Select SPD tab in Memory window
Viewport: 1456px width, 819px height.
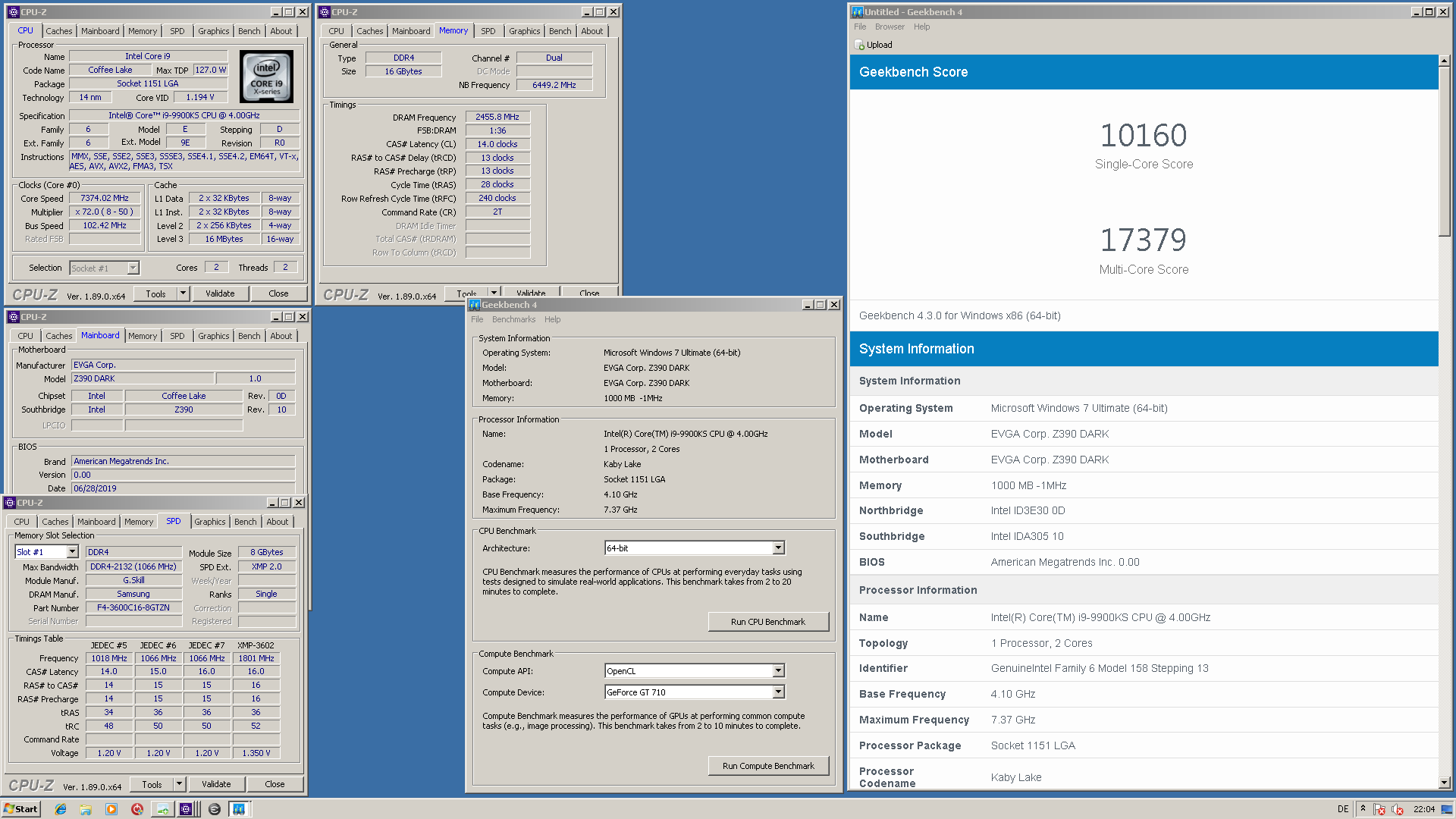coord(488,31)
